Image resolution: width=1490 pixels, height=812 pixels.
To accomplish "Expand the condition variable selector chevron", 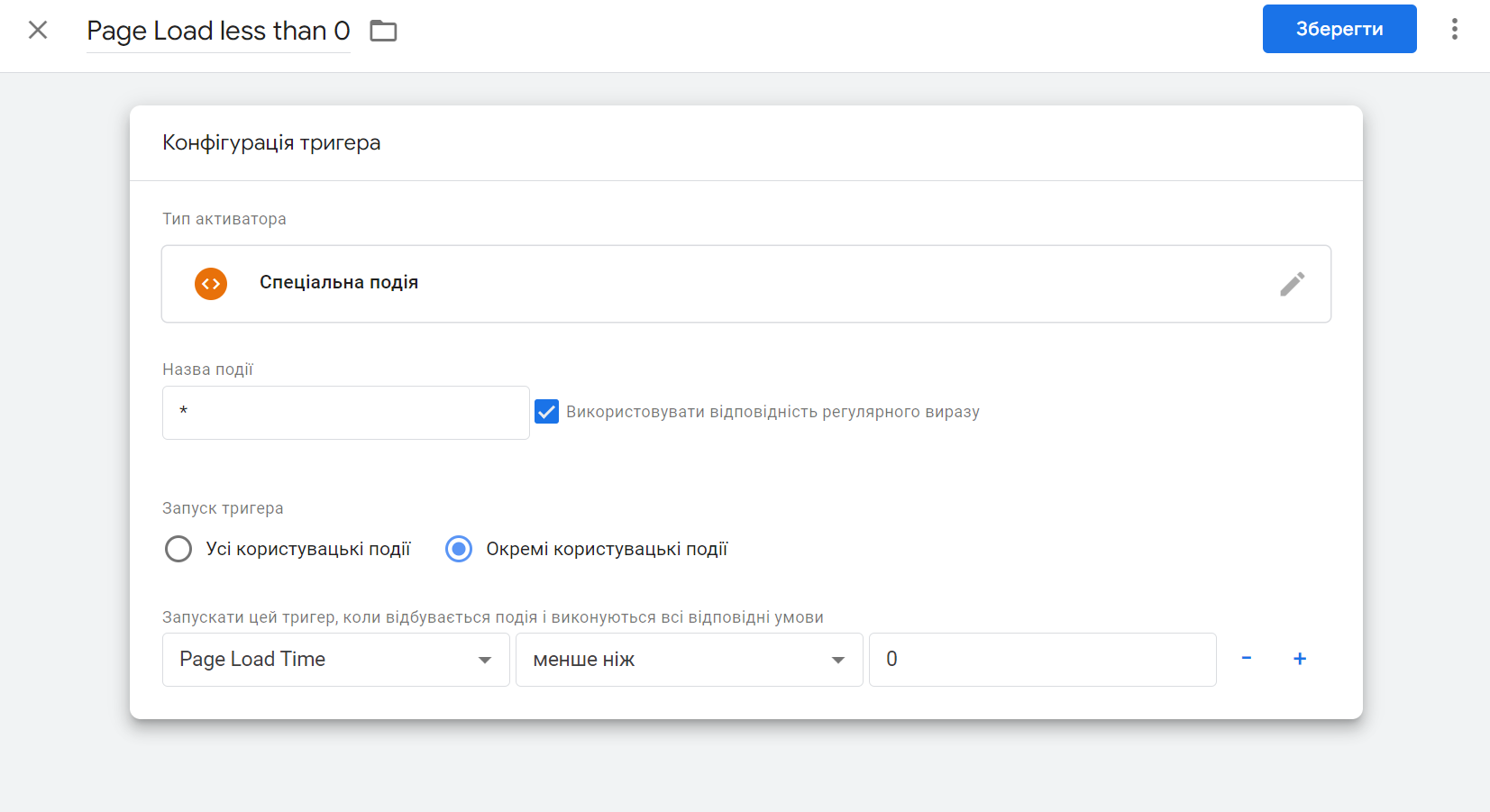I will [485, 659].
